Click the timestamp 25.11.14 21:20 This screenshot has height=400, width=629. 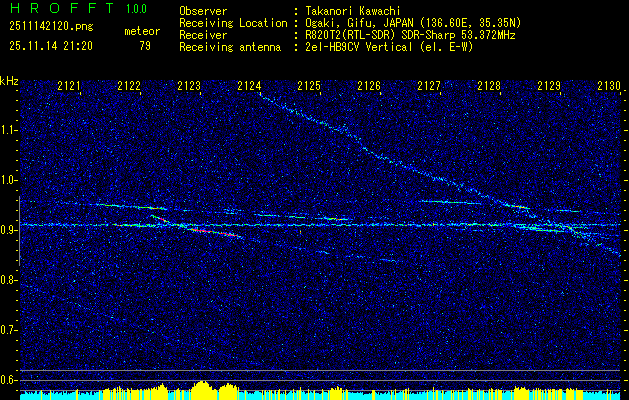51,46
